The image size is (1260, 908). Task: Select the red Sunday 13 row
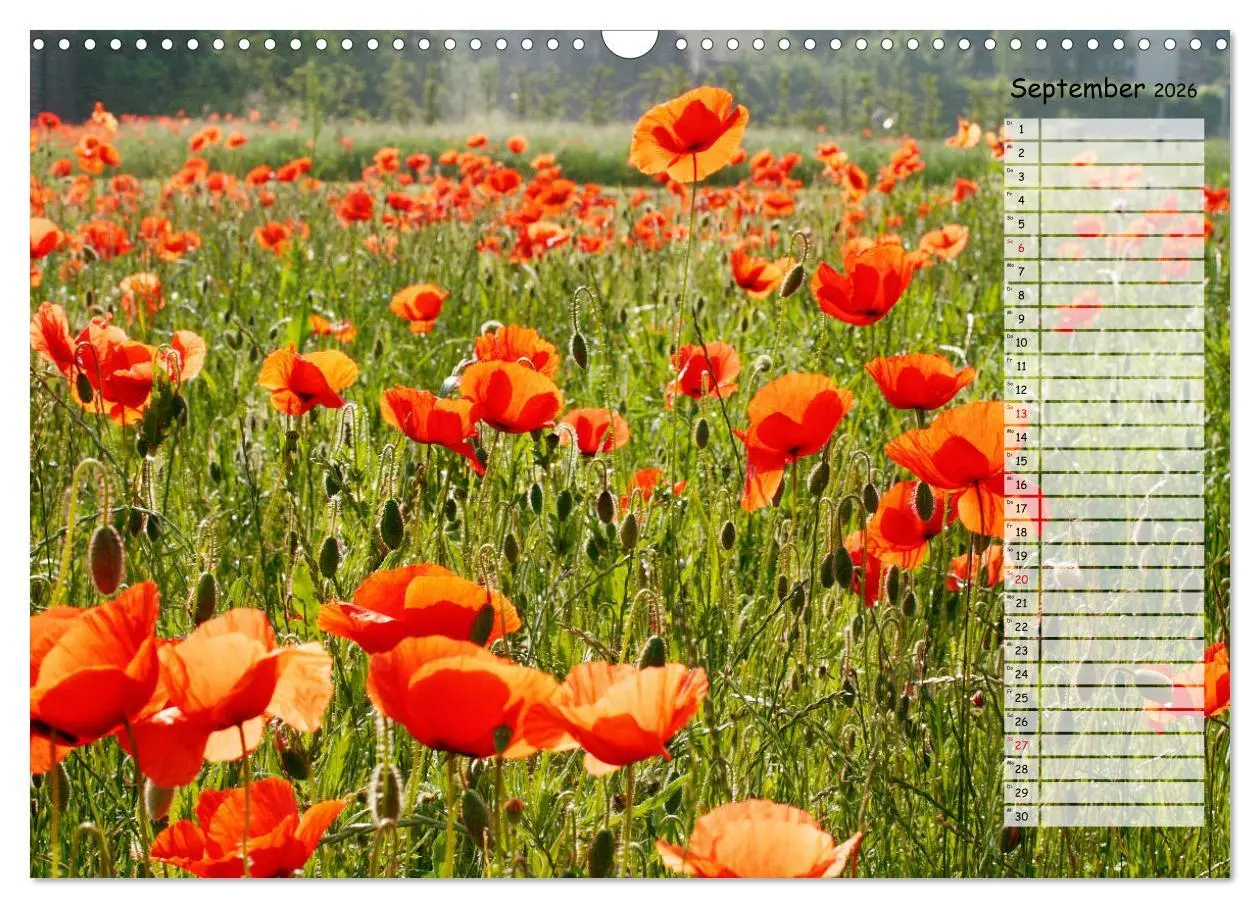coord(1104,413)
